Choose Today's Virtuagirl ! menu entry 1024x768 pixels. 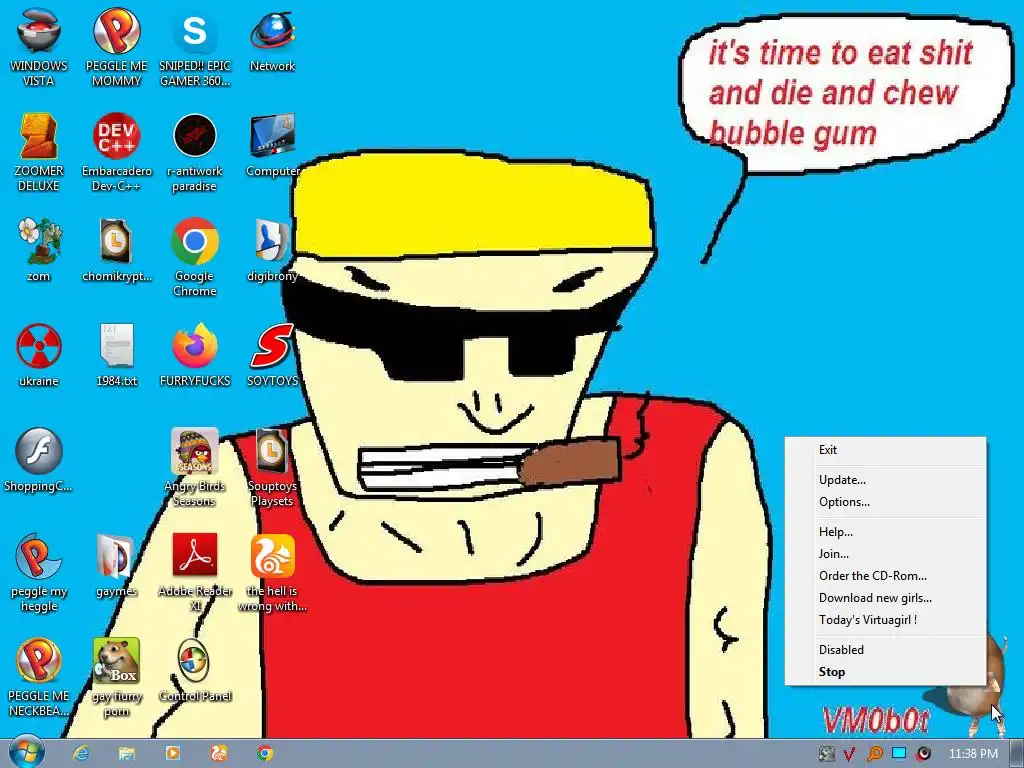(886, 620)
